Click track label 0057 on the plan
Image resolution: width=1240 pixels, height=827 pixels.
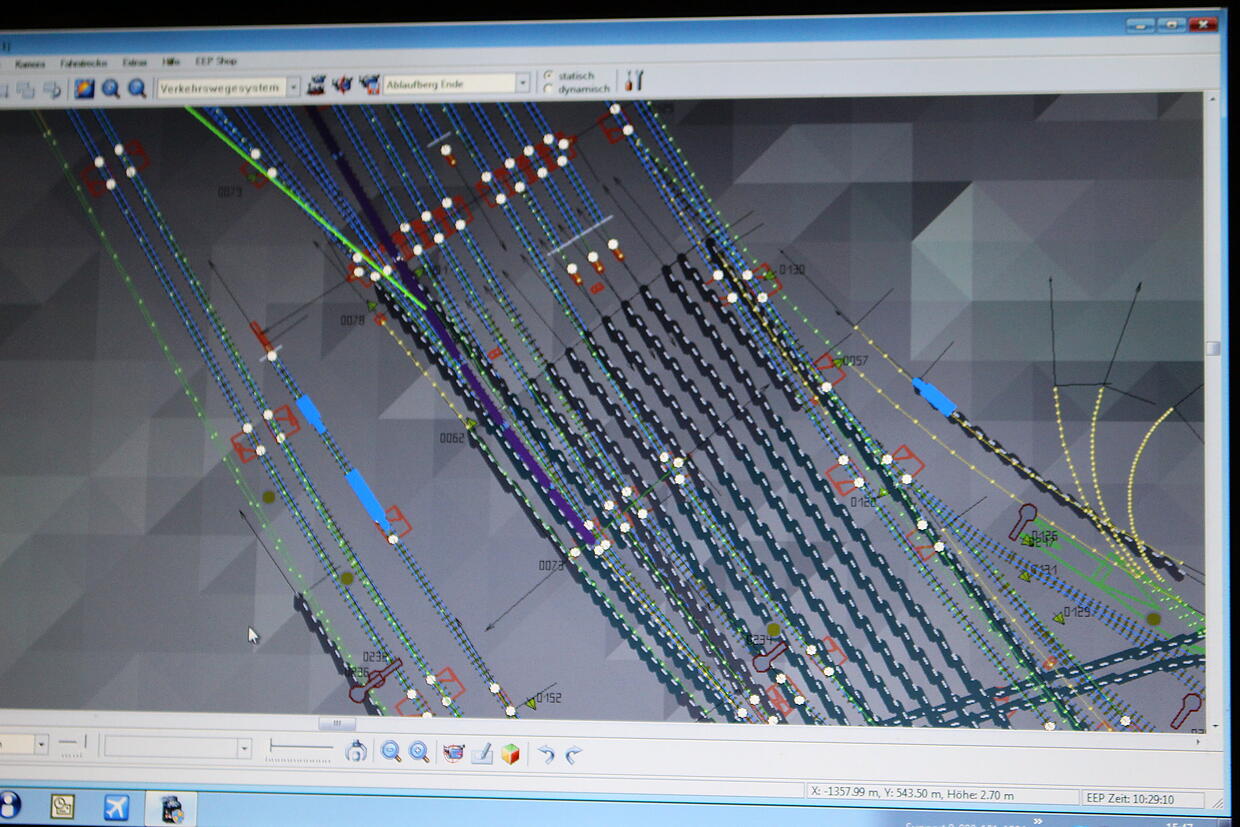click(855, 360)
